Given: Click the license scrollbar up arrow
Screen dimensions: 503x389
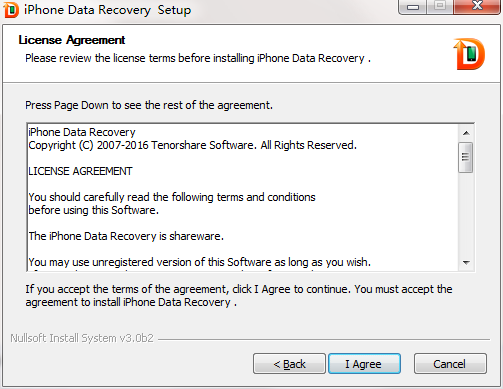Looking at the screenshot, I should (x=466, y=133).
